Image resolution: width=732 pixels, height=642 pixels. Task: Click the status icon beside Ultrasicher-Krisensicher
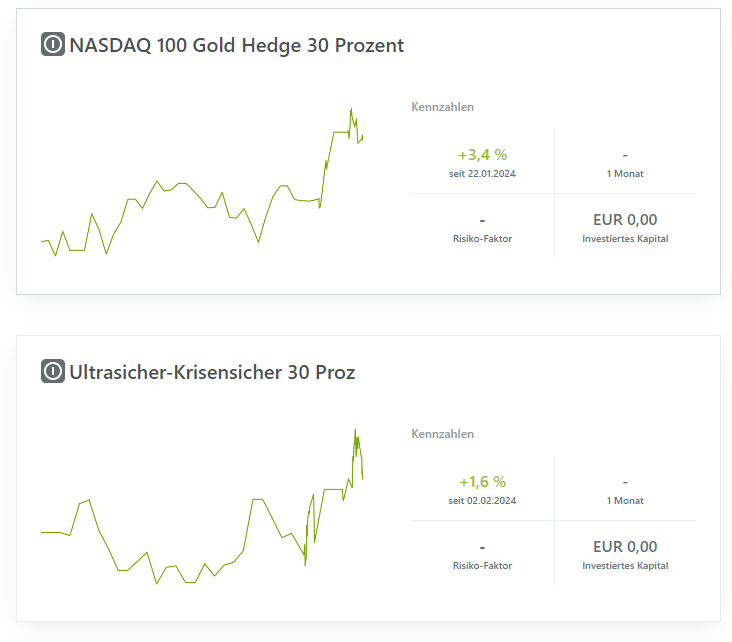click(53, 372)
